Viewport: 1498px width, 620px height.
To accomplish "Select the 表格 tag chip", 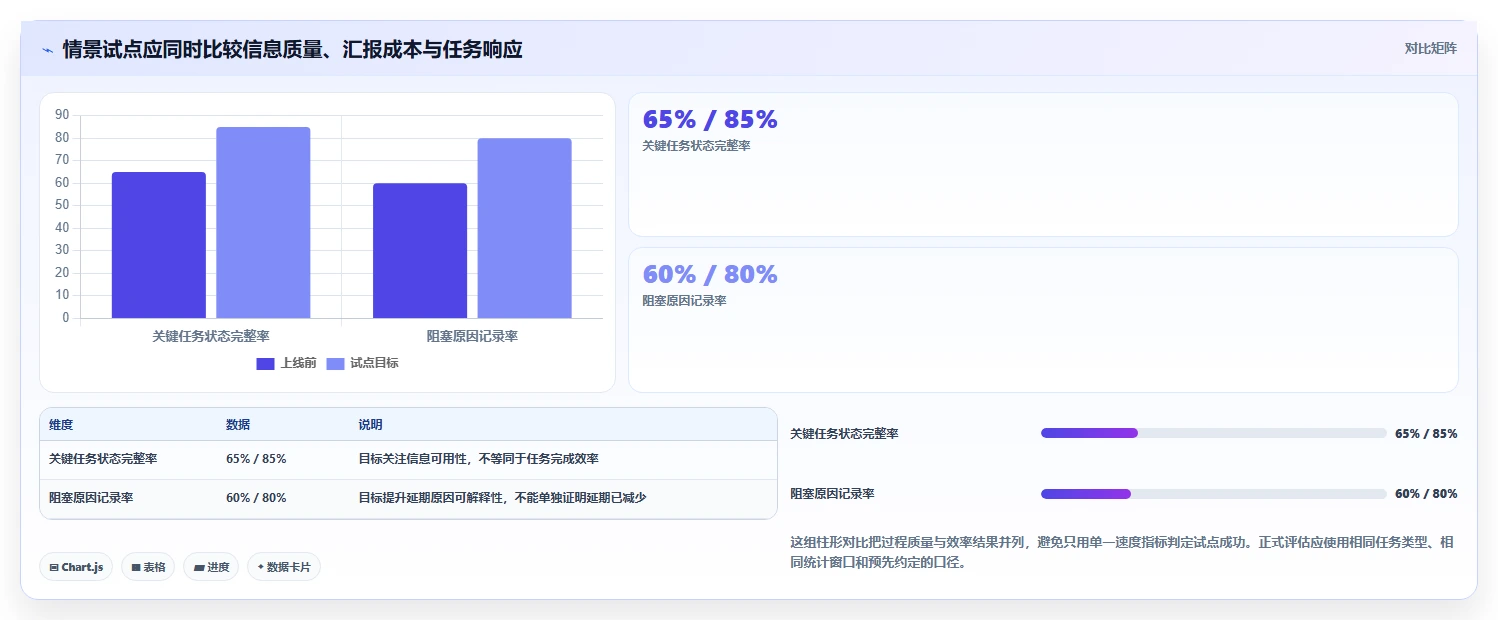I will coord(148,567).
